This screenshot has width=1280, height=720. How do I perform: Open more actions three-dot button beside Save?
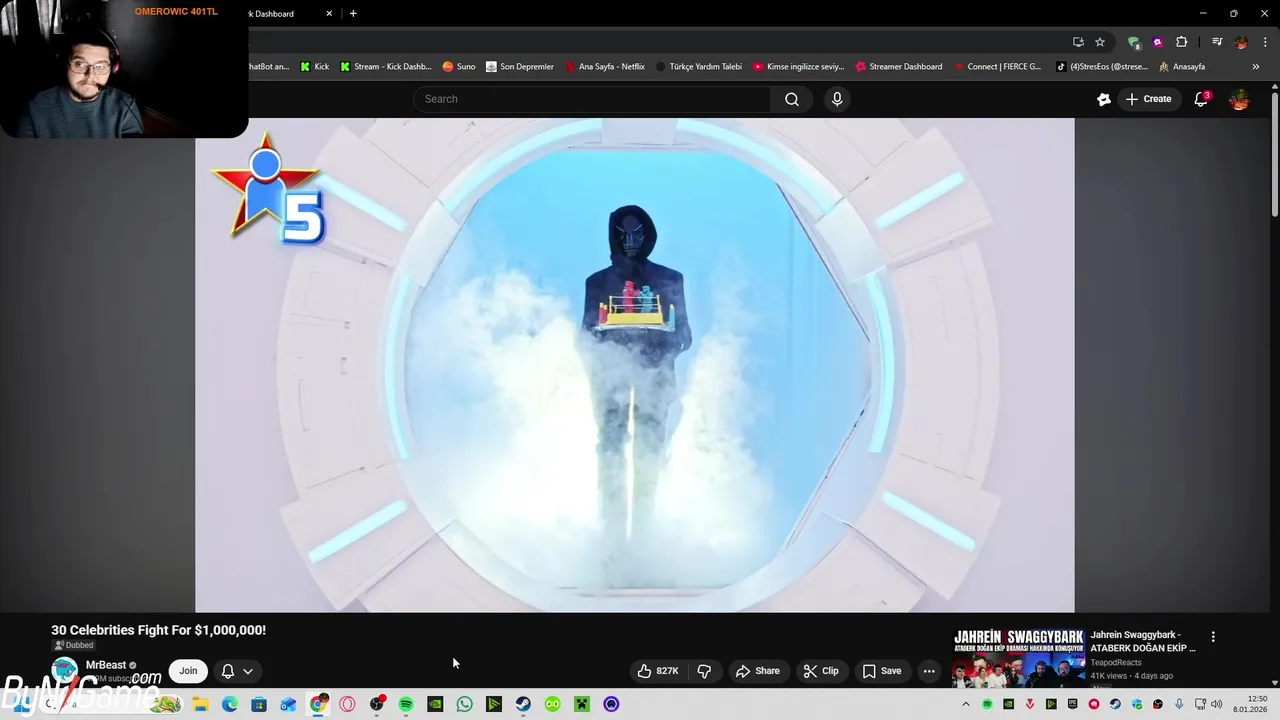coord(929,671)
